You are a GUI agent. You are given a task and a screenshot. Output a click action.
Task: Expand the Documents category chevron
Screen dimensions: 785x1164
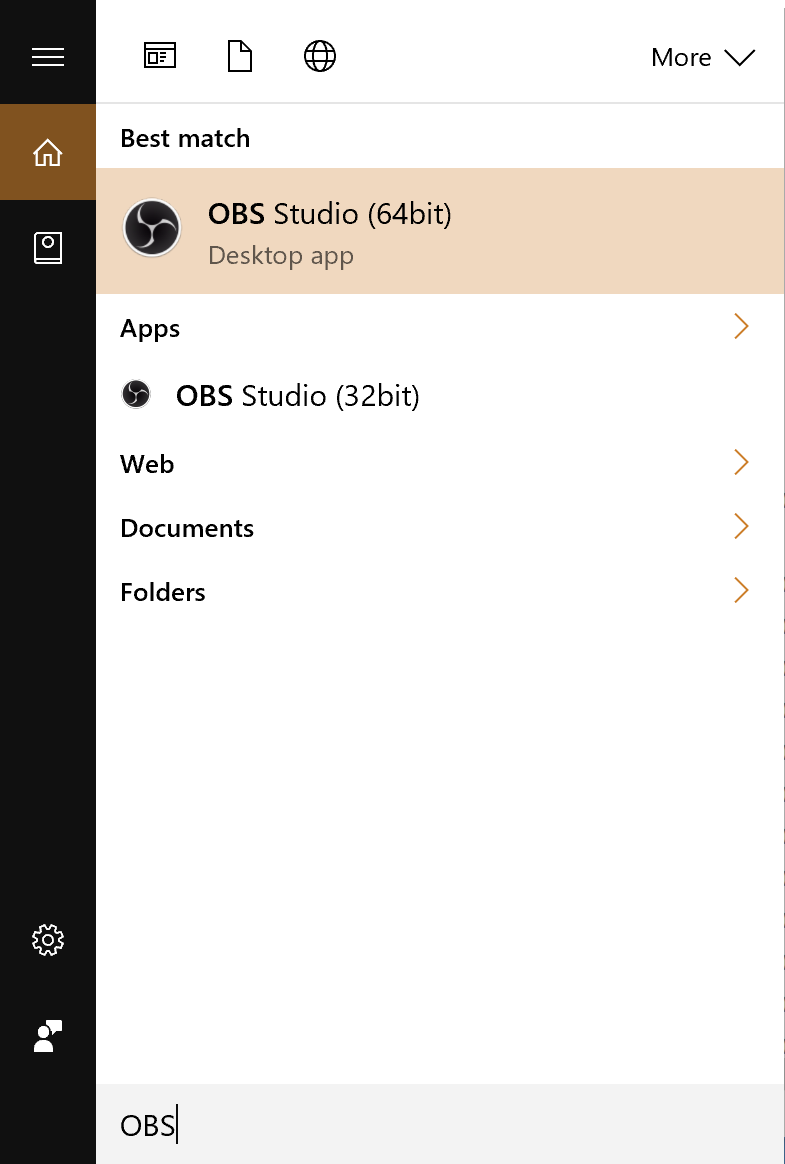[x=741, y=527]
